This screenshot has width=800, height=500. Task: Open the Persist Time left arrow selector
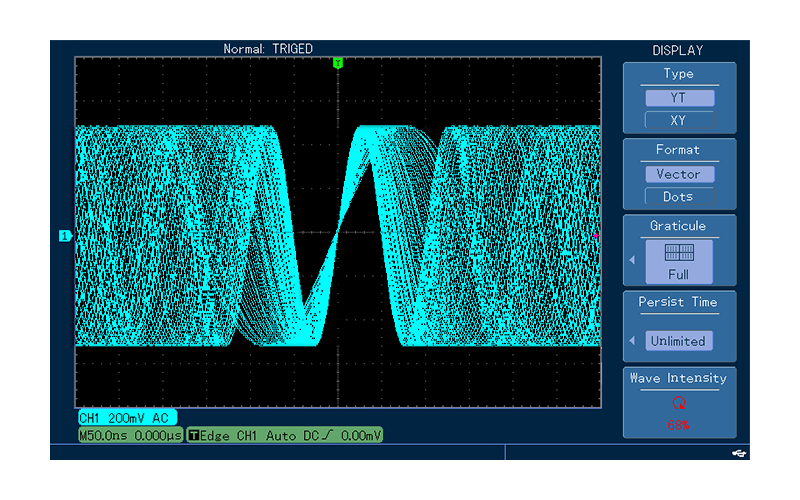633,340
